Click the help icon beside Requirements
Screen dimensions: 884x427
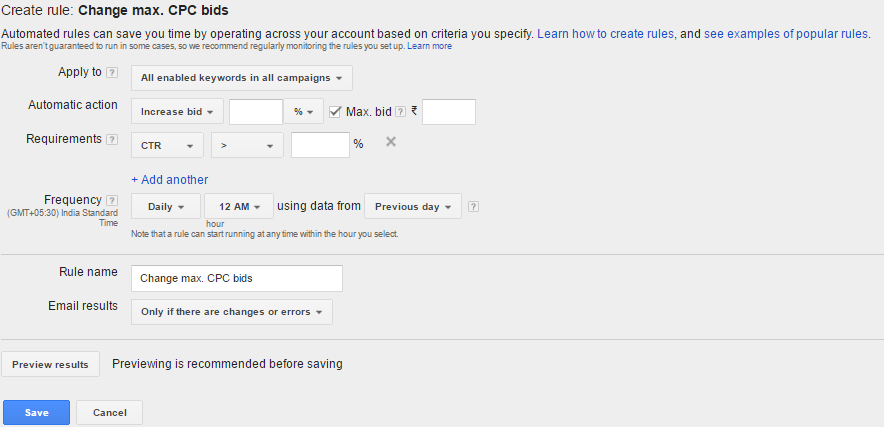coord(112,139)
